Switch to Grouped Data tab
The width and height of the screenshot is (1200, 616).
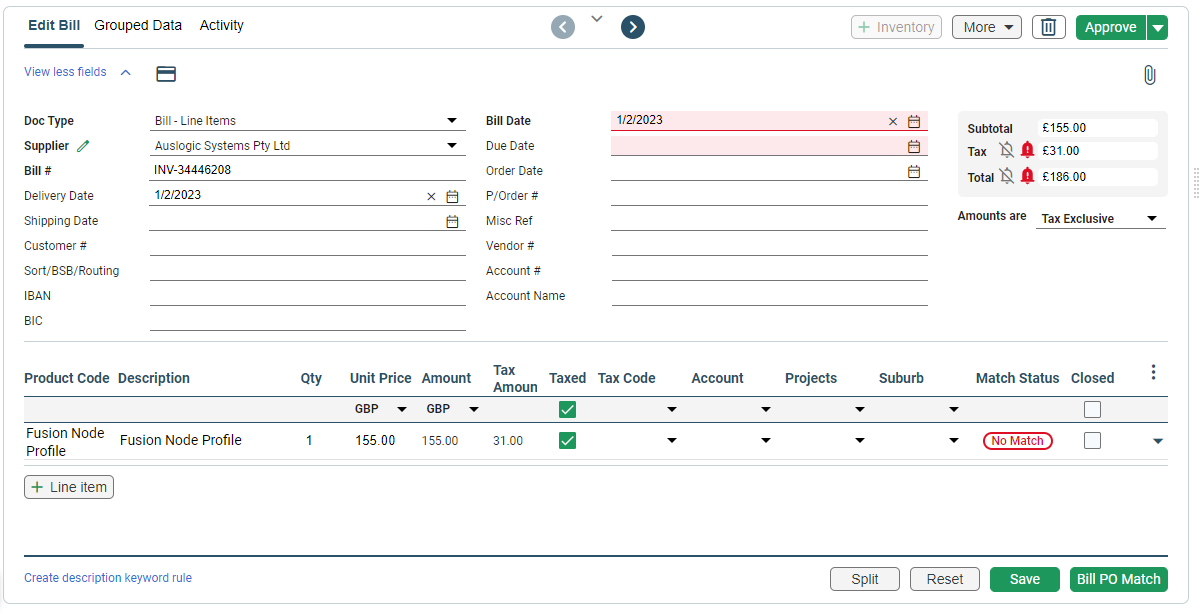tap(138, 25)
